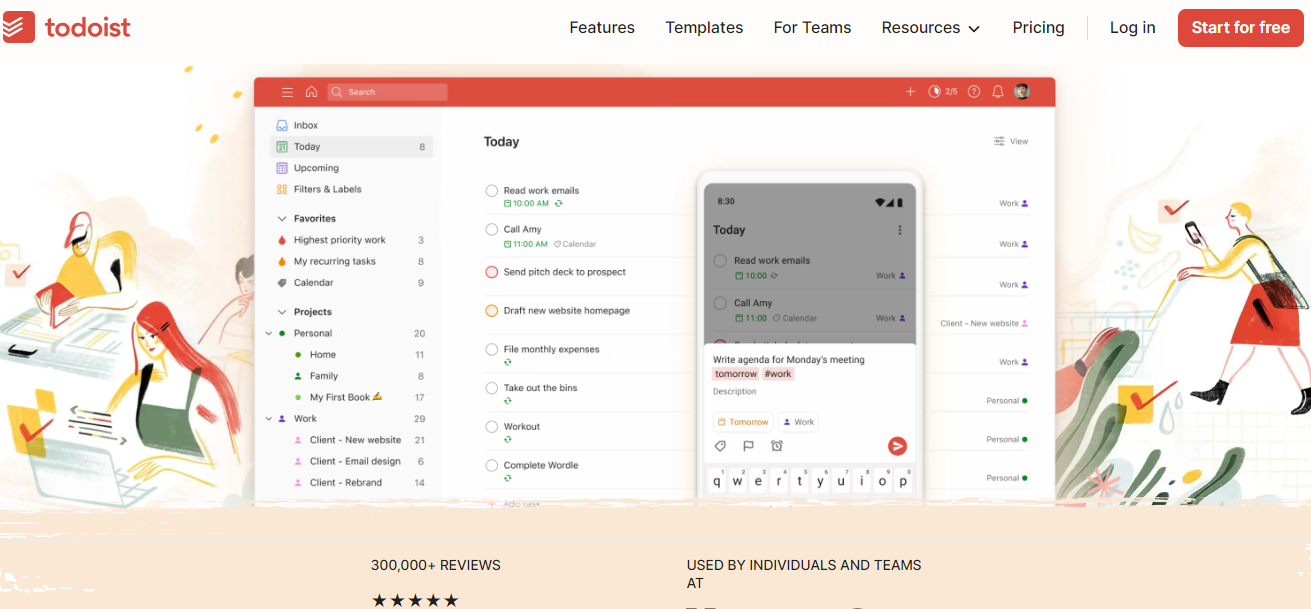Open notifications via the bell icon
This screenshot has width=1311, height=609.
[x=997, y=91]
